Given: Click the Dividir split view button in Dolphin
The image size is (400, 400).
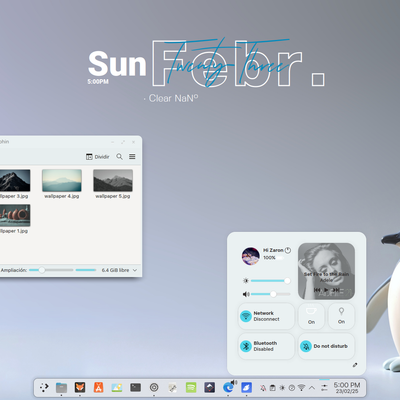Looking at the screenshot, I should [97, 157].
